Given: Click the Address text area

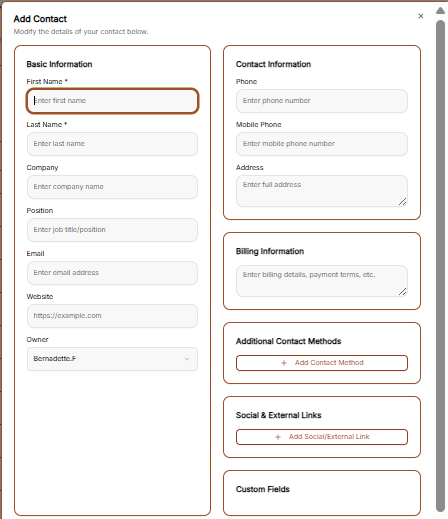Looking at the screenshot, I should (x=322, y=191).
